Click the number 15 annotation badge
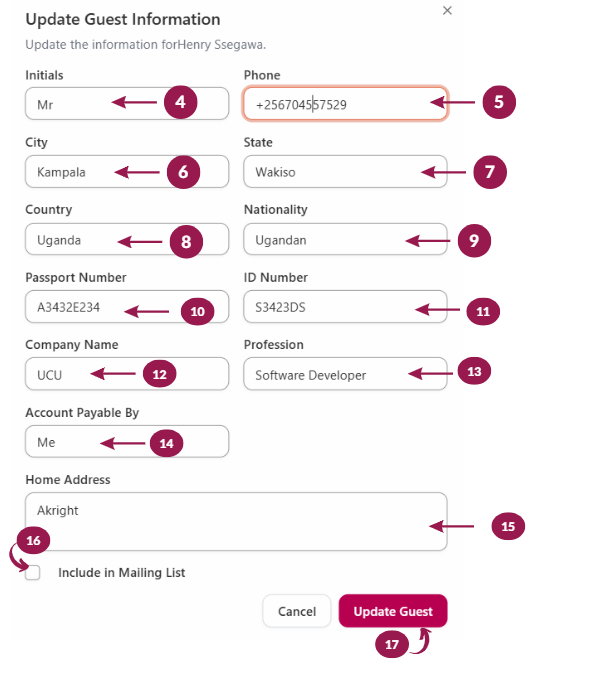Image resolution: width=606 pixels, height=686 pixels. click(x=508, y=526)
